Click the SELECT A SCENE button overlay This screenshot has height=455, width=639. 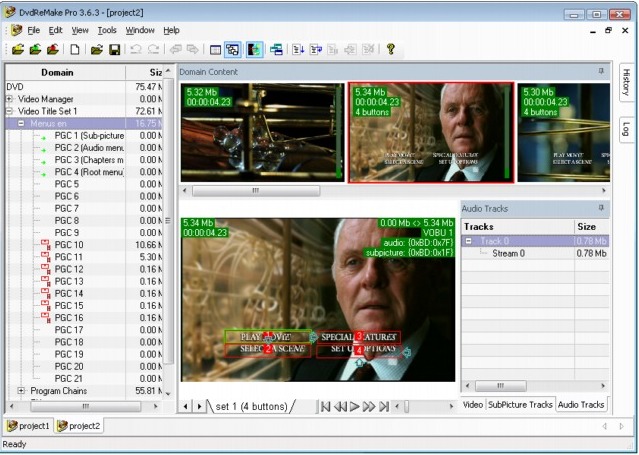[x=268, y=350]
